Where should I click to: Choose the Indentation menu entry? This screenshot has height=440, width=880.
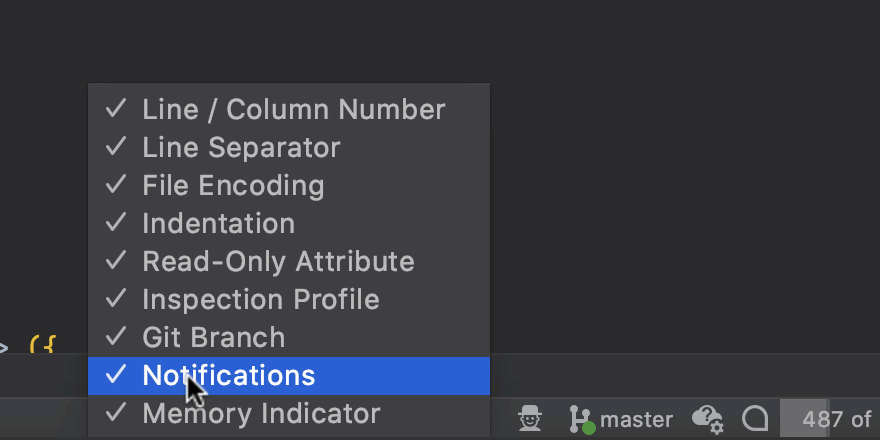(218, 223)
